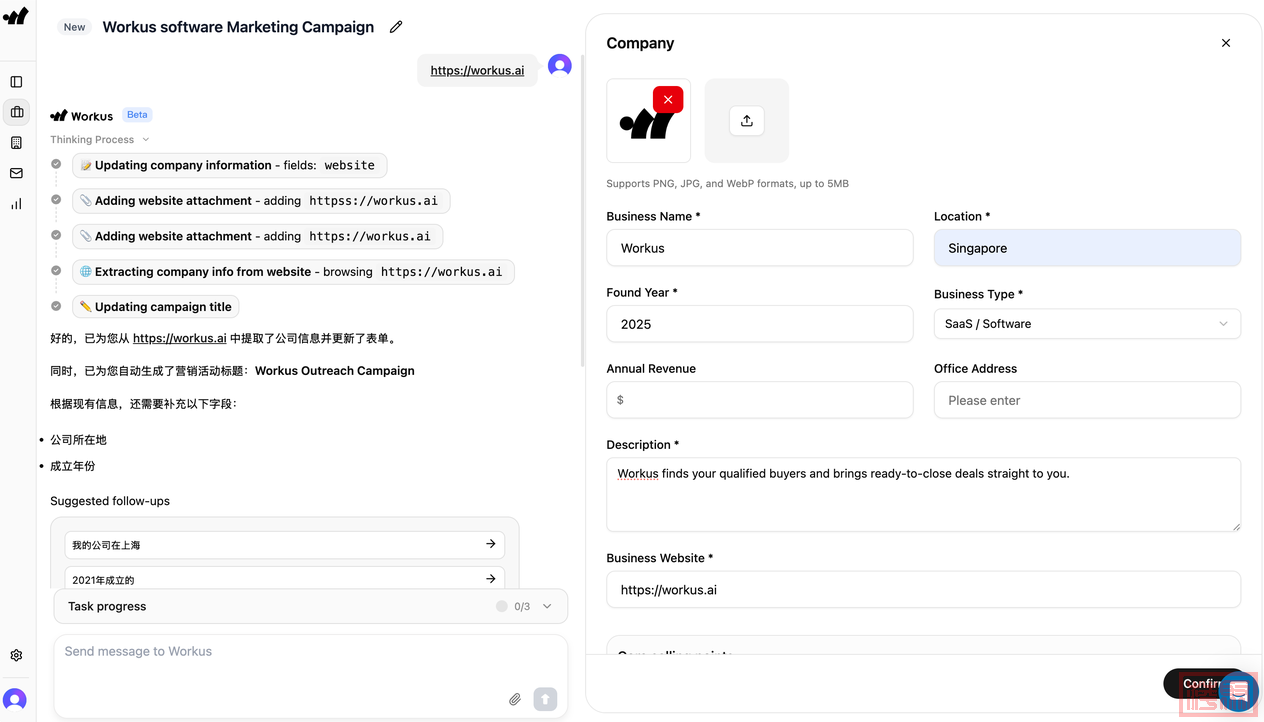Open the building company icon in sidebar
This screenshot has height=722, width=1264.
coord(16,143)
